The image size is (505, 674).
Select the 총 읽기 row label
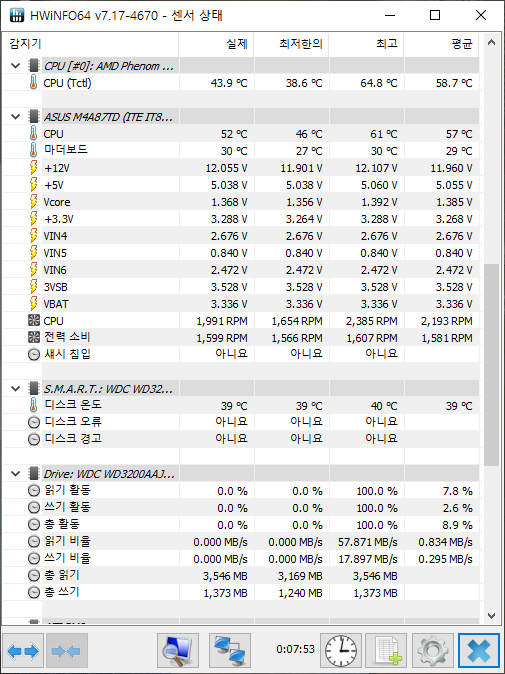pyautogui.click(x=61, y=575)
